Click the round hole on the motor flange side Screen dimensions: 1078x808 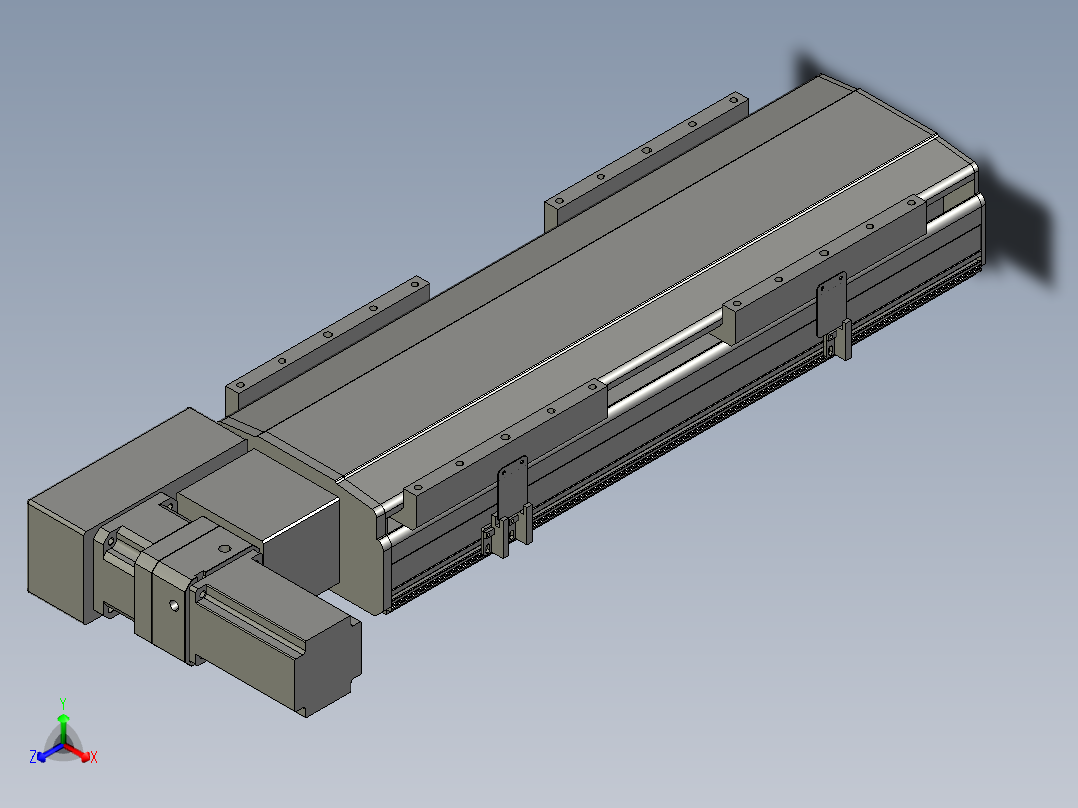pos(174,606)
